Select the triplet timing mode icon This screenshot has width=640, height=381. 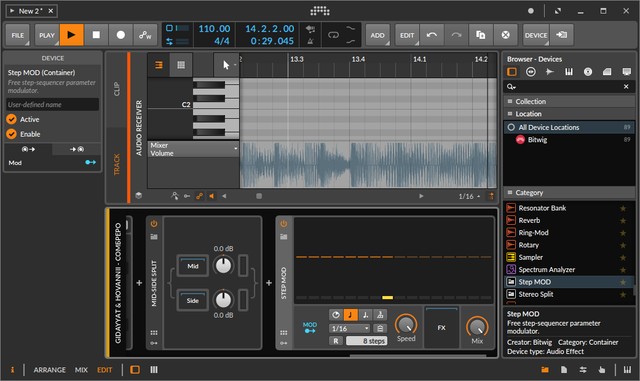click(x=380, y=315)
